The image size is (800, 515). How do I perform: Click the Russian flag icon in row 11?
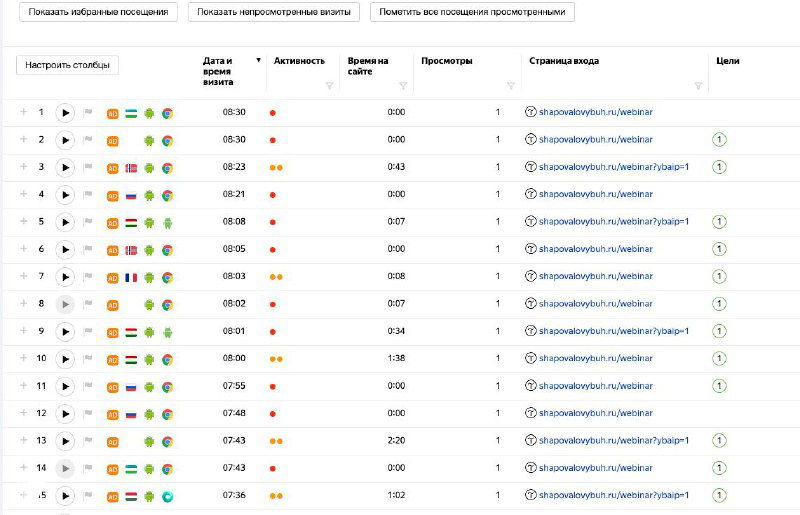131,386
